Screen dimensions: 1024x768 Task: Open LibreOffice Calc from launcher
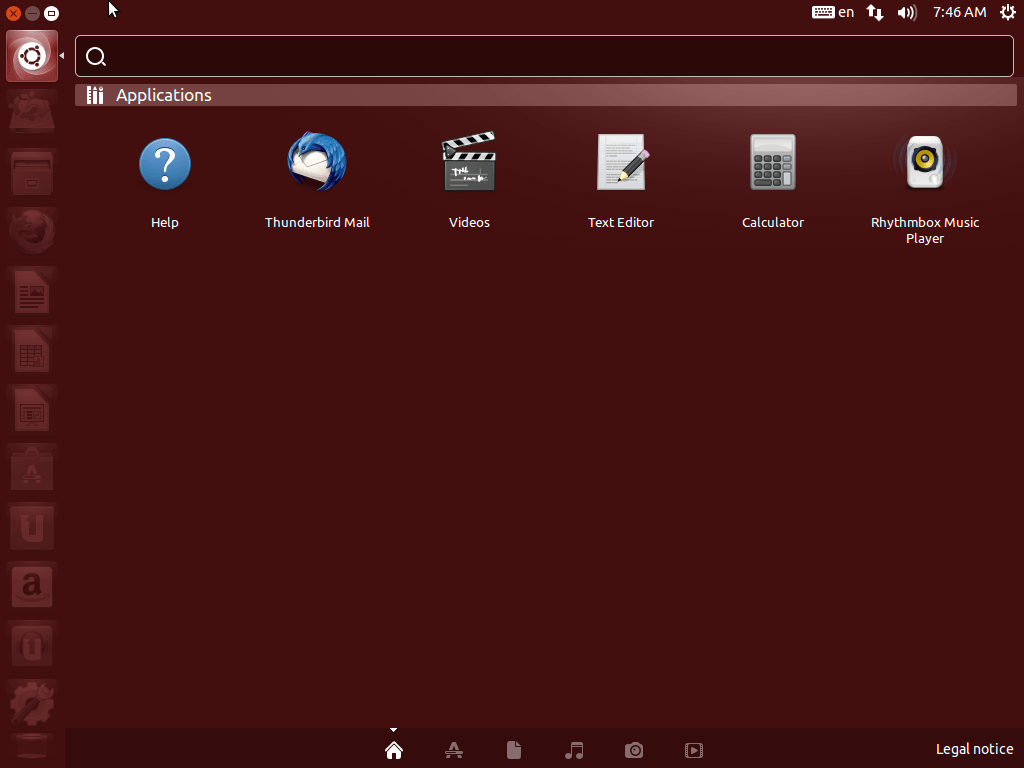coord(32,349)
